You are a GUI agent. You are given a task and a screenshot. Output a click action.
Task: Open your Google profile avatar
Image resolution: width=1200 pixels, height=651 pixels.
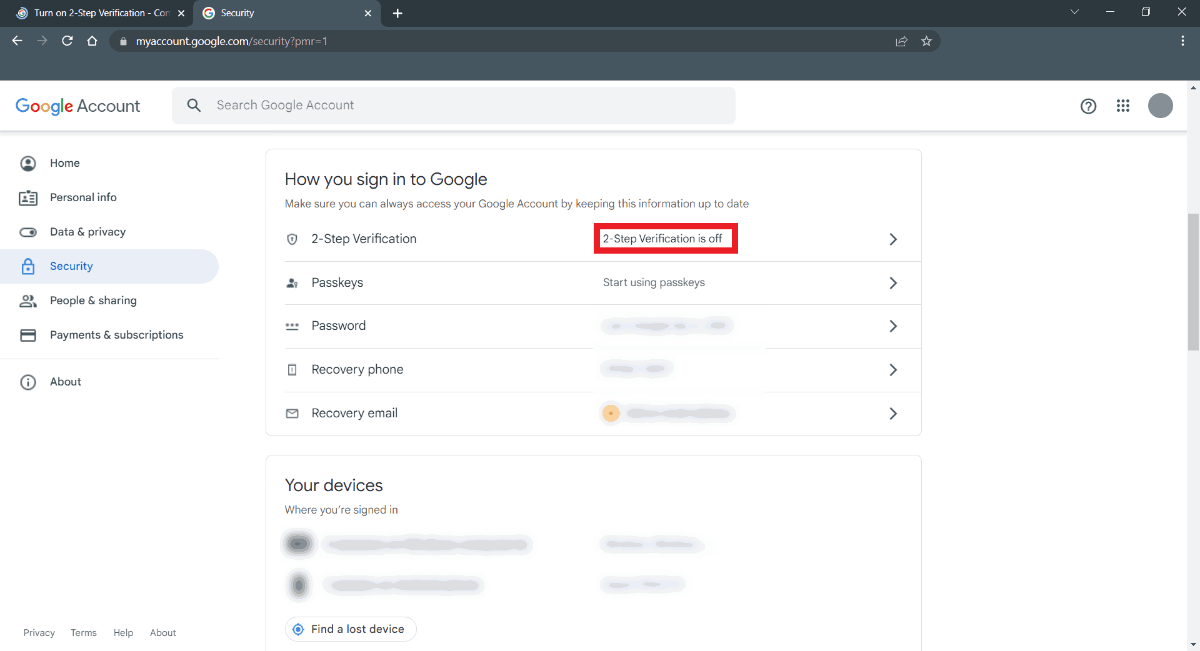[1160, 105]
